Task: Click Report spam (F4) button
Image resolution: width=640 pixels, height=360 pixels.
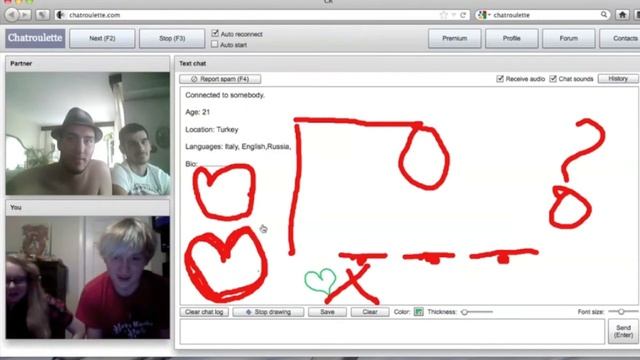Action: click(220, 79)
